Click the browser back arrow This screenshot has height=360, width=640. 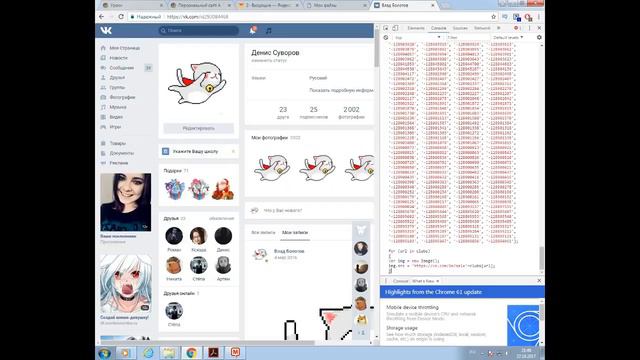pos(102,17)
